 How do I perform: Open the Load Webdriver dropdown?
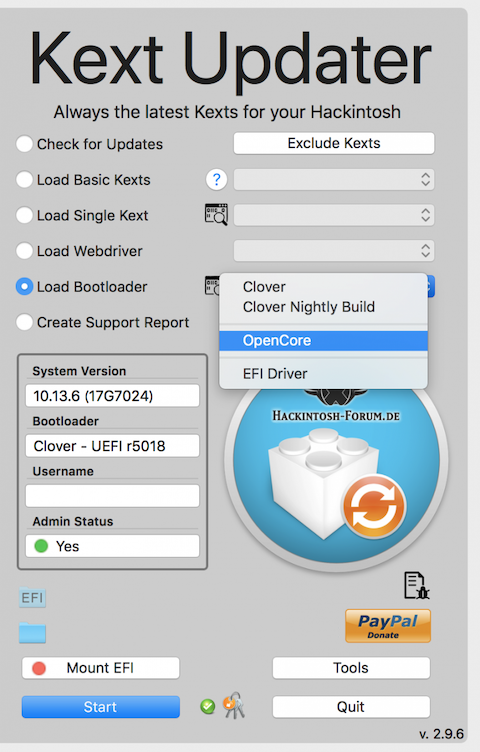tap(334, 251)
